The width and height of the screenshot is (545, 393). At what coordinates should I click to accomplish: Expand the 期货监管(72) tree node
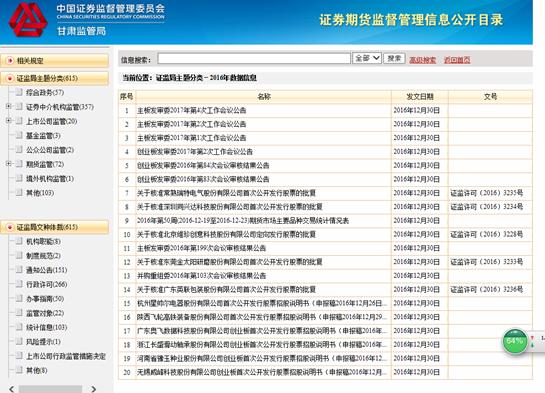coord(9,164)
